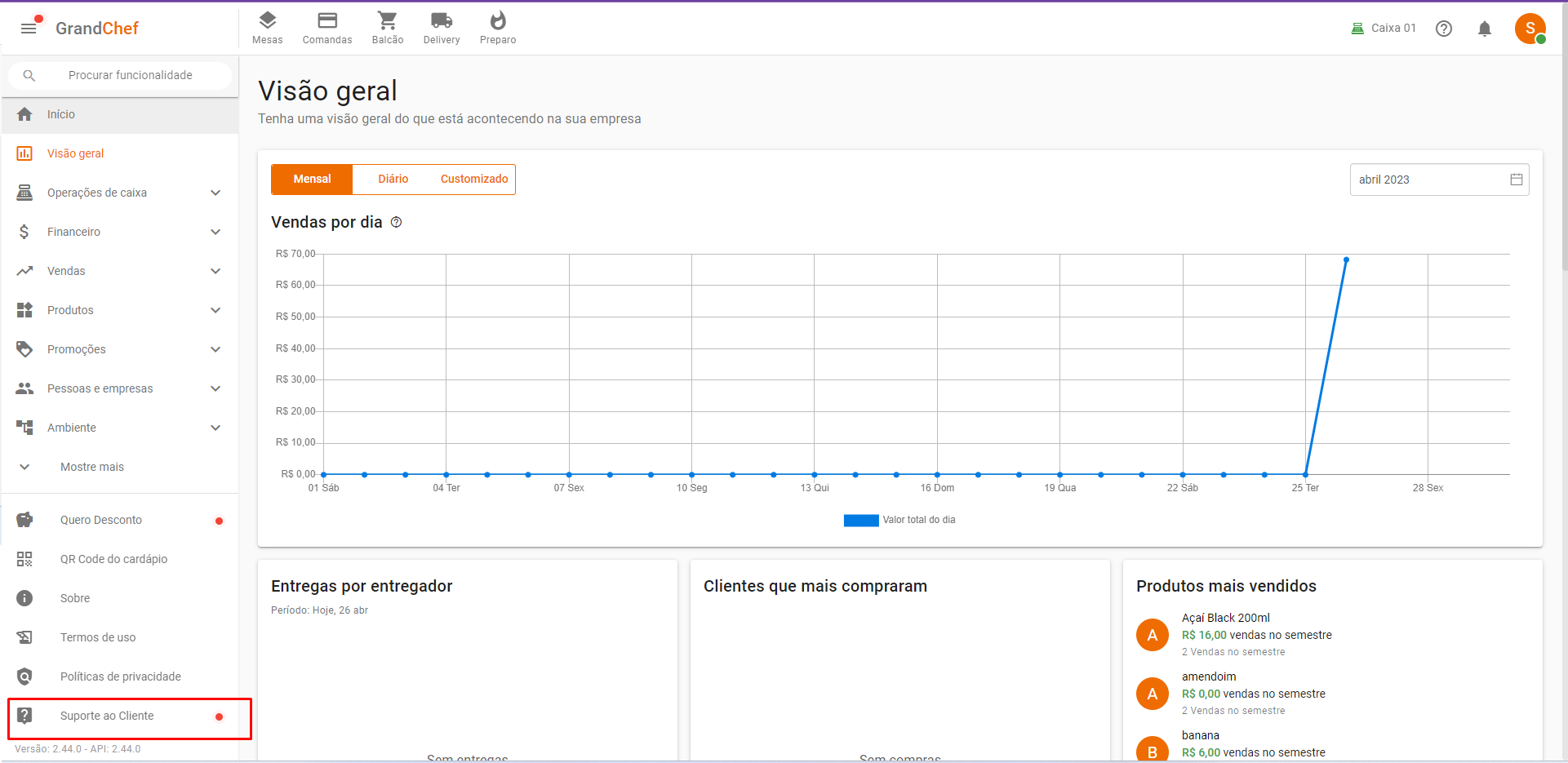Go to Início in sidebar
Image resolution: width=1568 pixels, height=763 pixels.
point(61,115)
